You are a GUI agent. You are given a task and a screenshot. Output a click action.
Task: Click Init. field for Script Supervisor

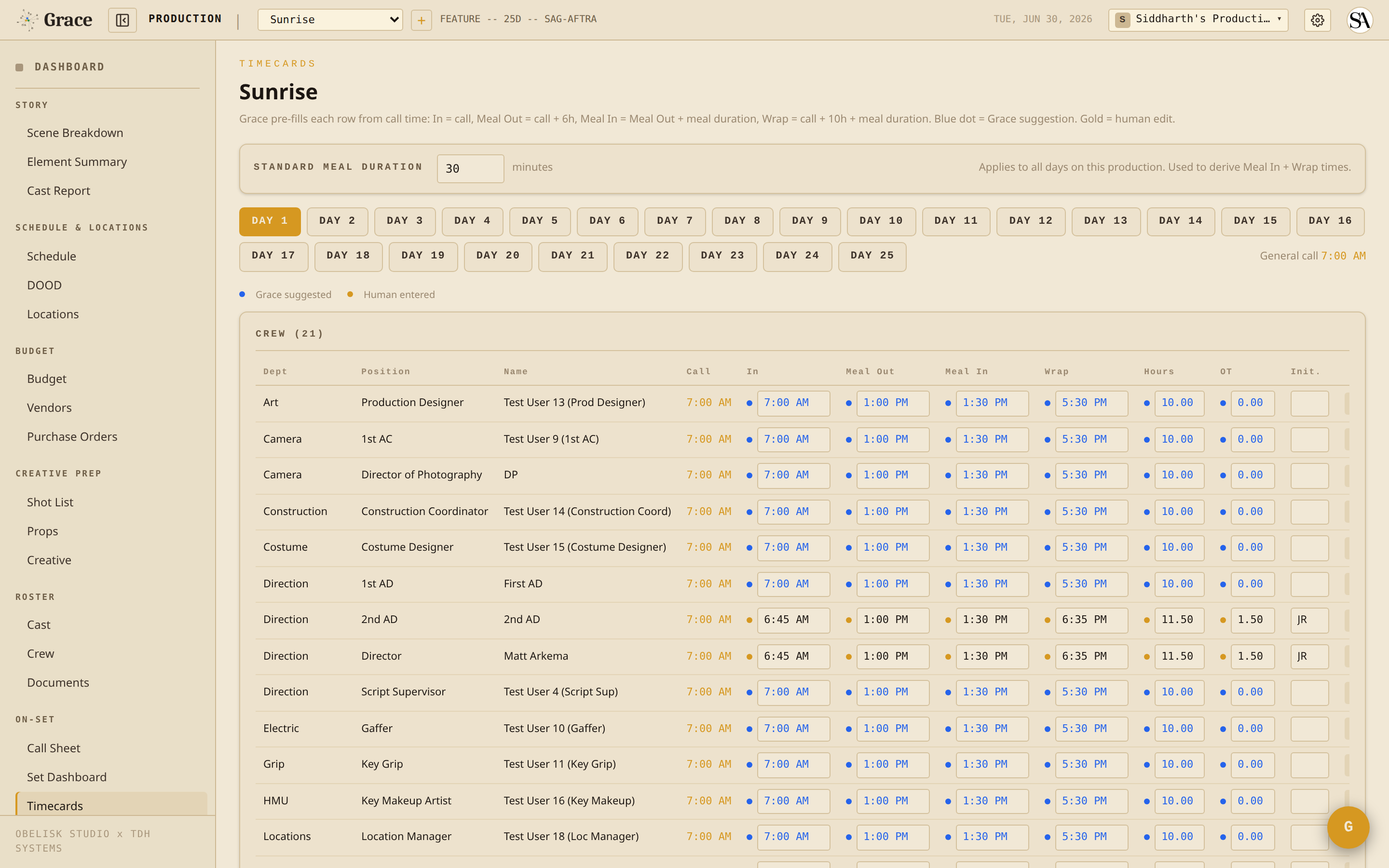coord(1309,692)
